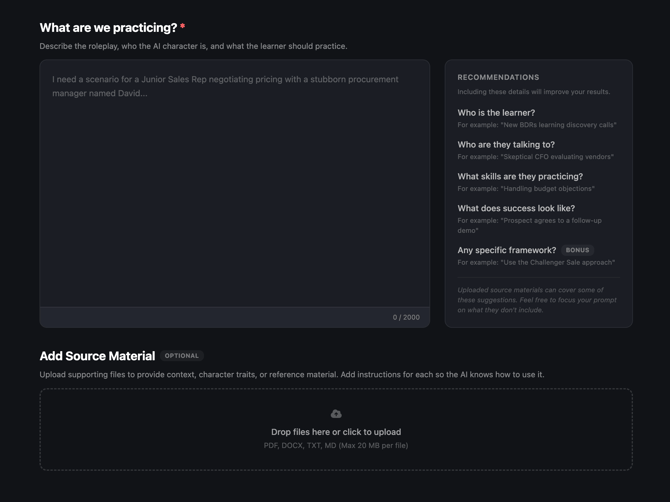The image size is (670, 502).
Task: Click the 'Add Source Material' heading
Action: coord(97,356)
